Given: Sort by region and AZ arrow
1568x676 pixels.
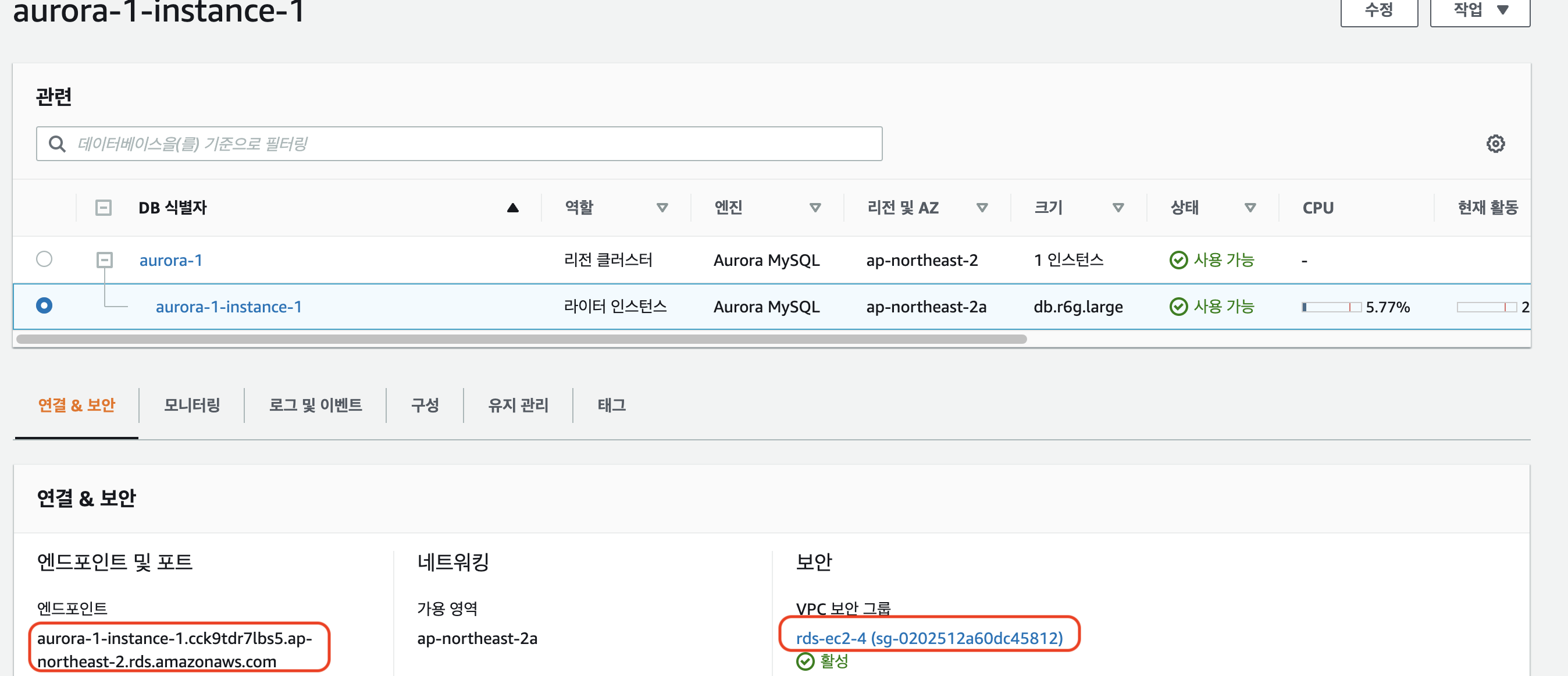Looking at the screenshot, I should pyautogui.click(x=981, y=208).
